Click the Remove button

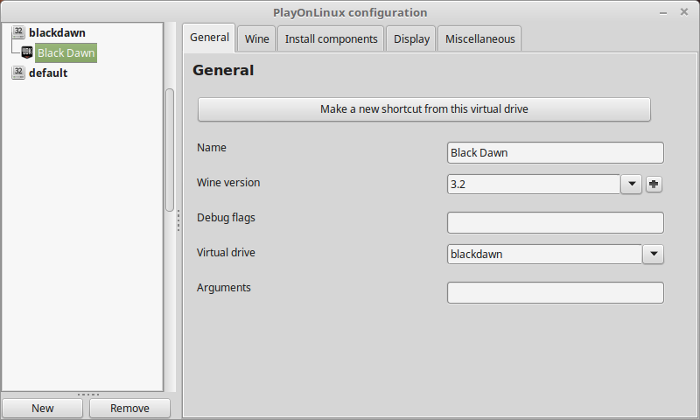pos(129,408)
